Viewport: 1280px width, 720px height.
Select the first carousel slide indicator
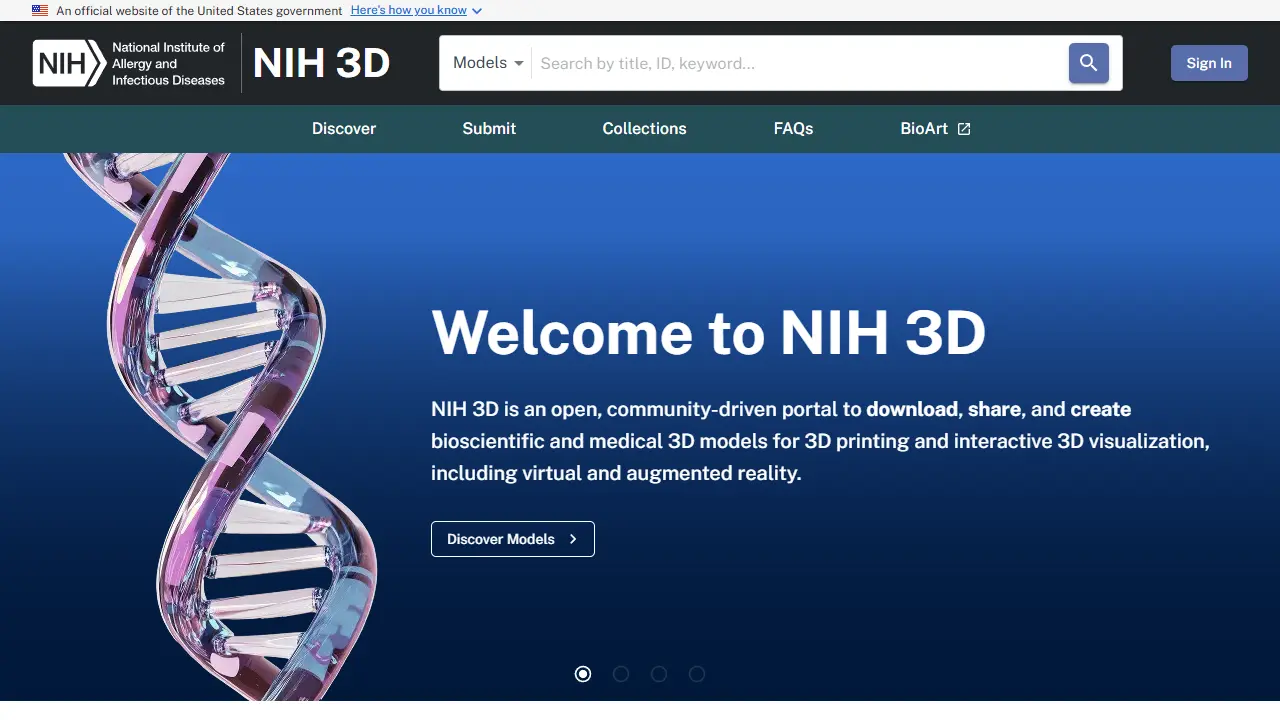[x=583, y=674]
